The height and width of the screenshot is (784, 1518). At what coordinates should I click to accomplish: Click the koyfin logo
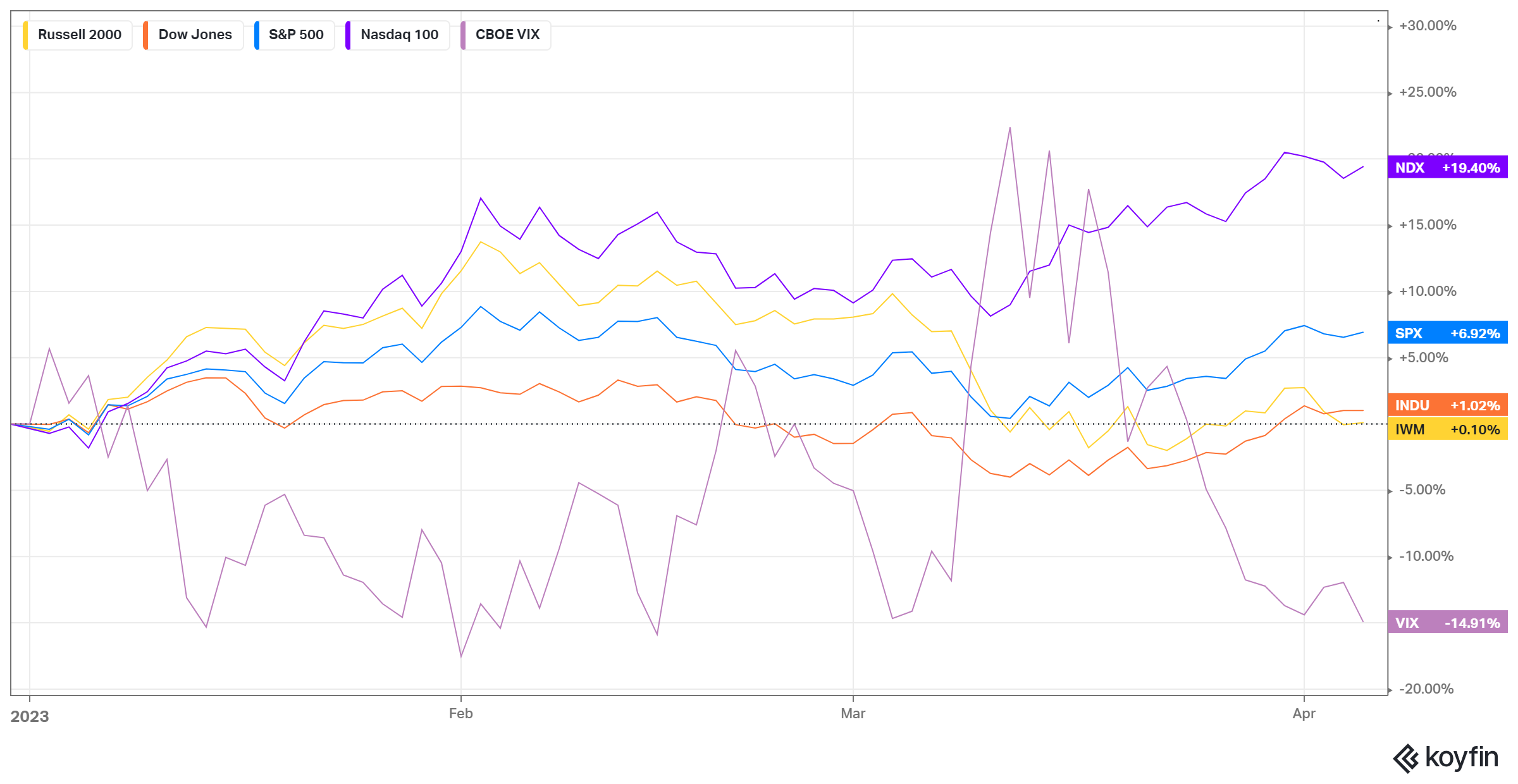coord(1446,757)
